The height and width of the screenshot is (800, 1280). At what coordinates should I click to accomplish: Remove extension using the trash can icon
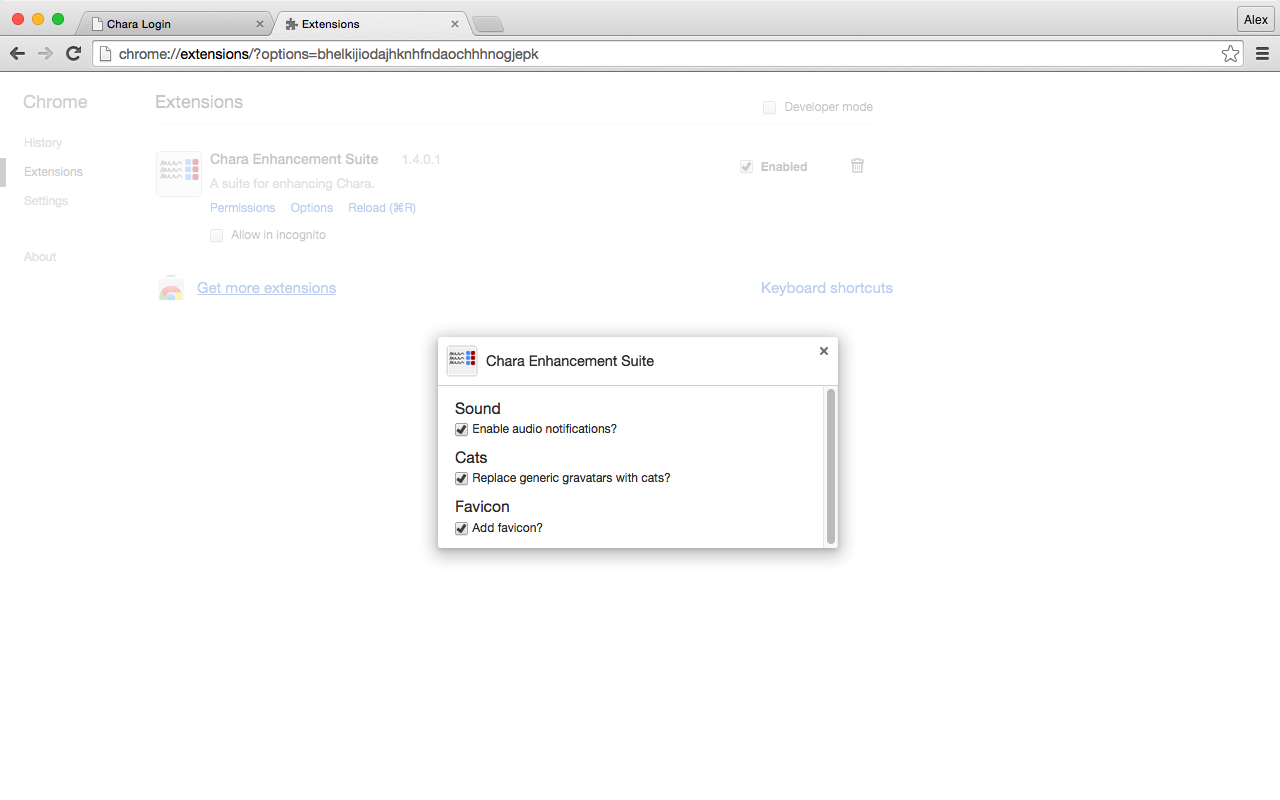pyautogui.click(x=857, y=166)
